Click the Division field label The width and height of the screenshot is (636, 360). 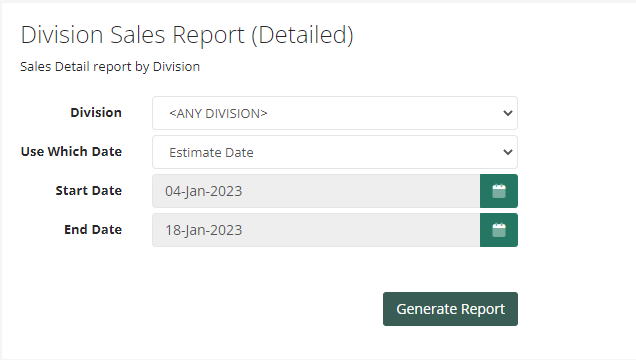click(96, 112)
